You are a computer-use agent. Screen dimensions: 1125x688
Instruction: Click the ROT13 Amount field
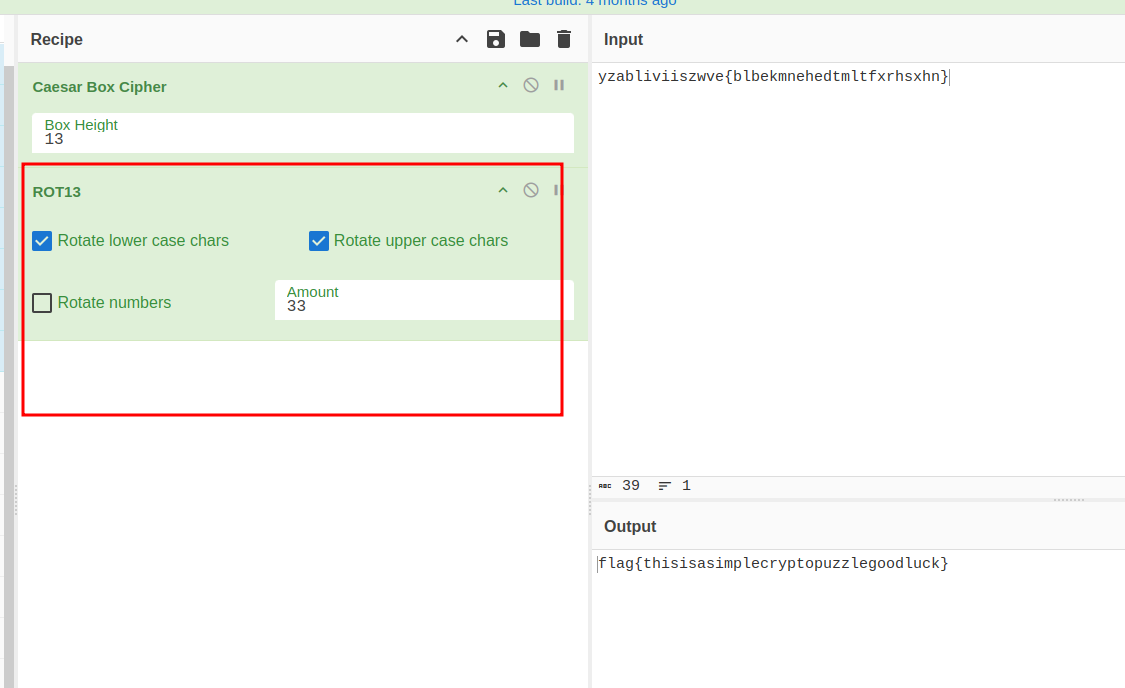click(x=424, y=301)
